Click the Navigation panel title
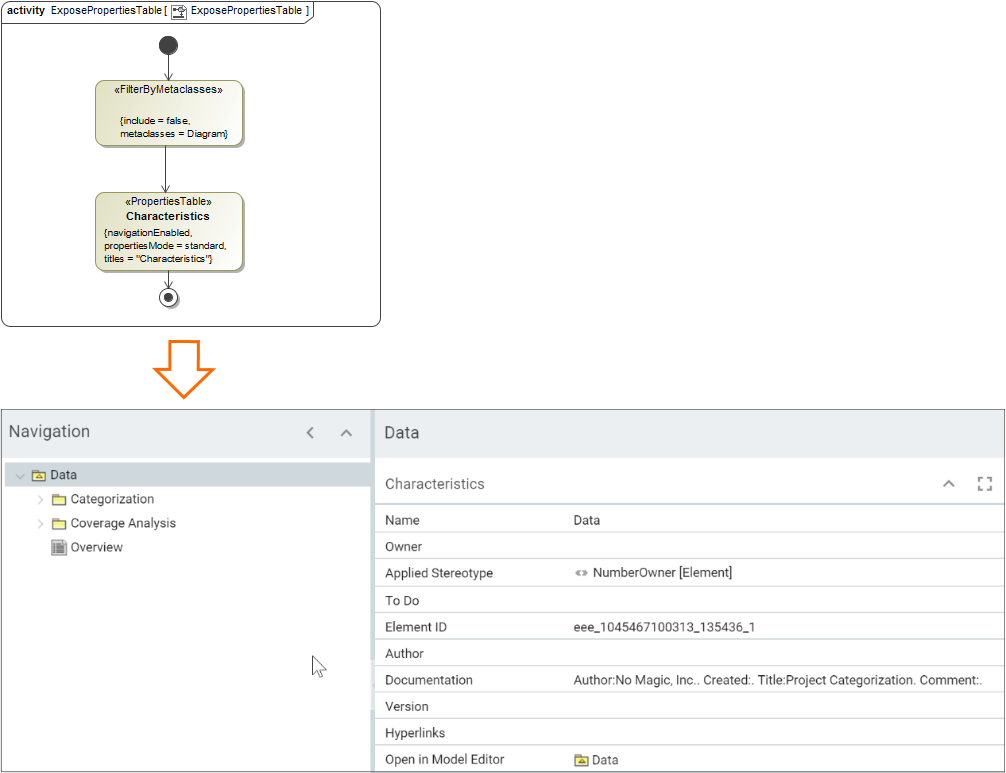 click(x=49, y=432)
